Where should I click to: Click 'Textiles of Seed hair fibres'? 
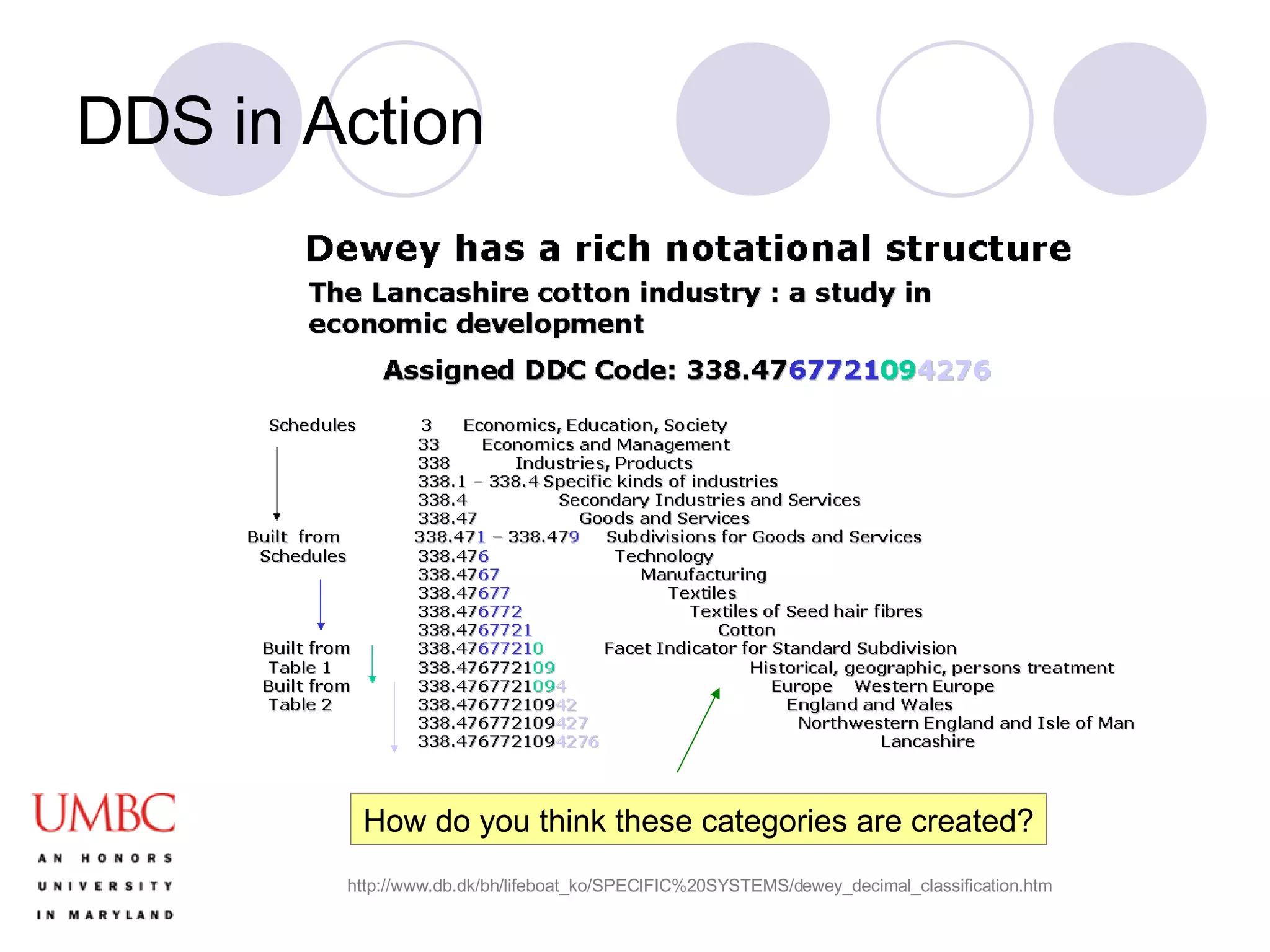click(x=806, y=612)
